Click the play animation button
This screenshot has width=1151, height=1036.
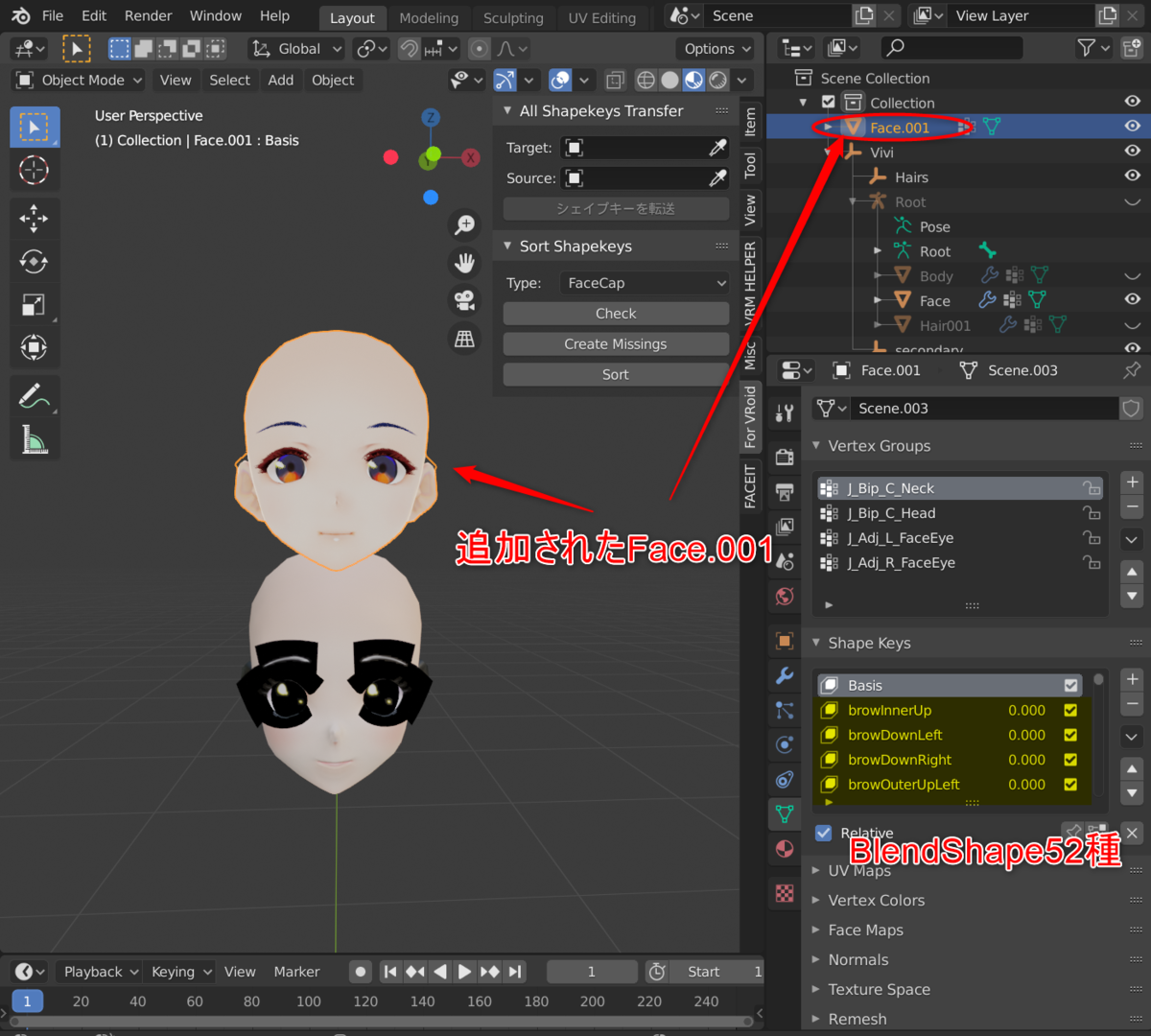coord(464,972)
